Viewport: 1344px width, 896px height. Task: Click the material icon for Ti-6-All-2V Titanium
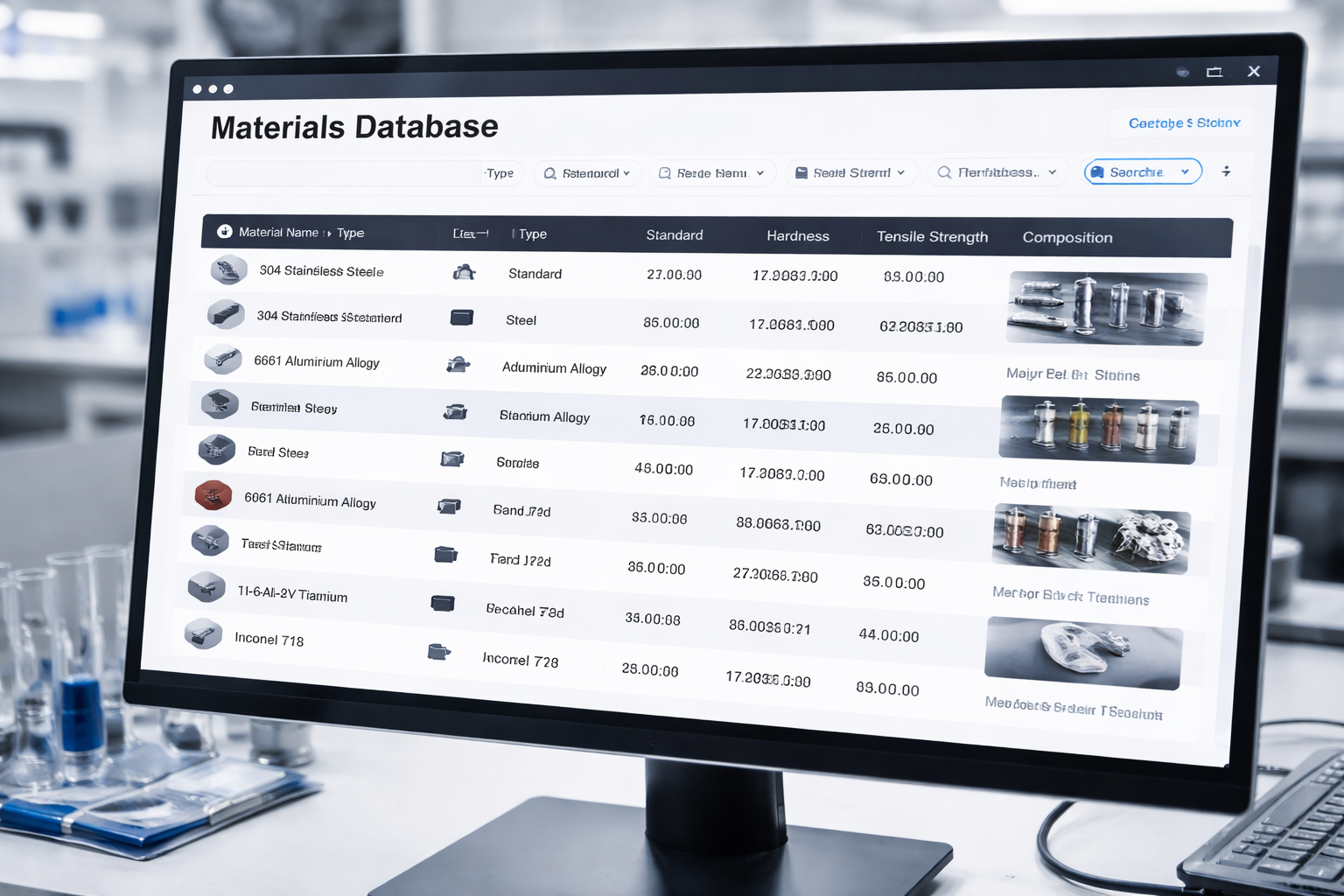pyautogui.click(x=206, y=587)
